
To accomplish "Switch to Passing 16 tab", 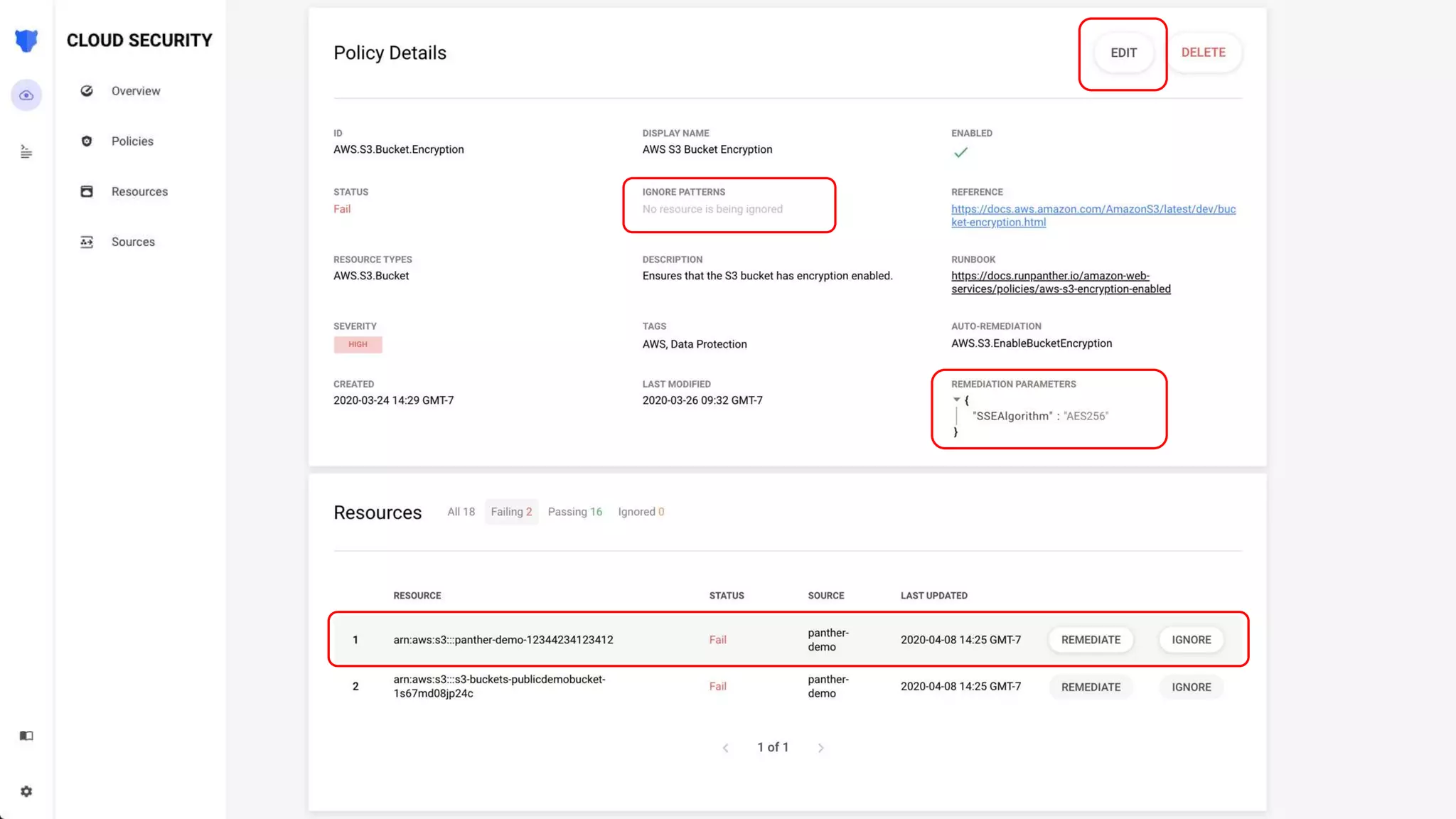I will point(574,512).
